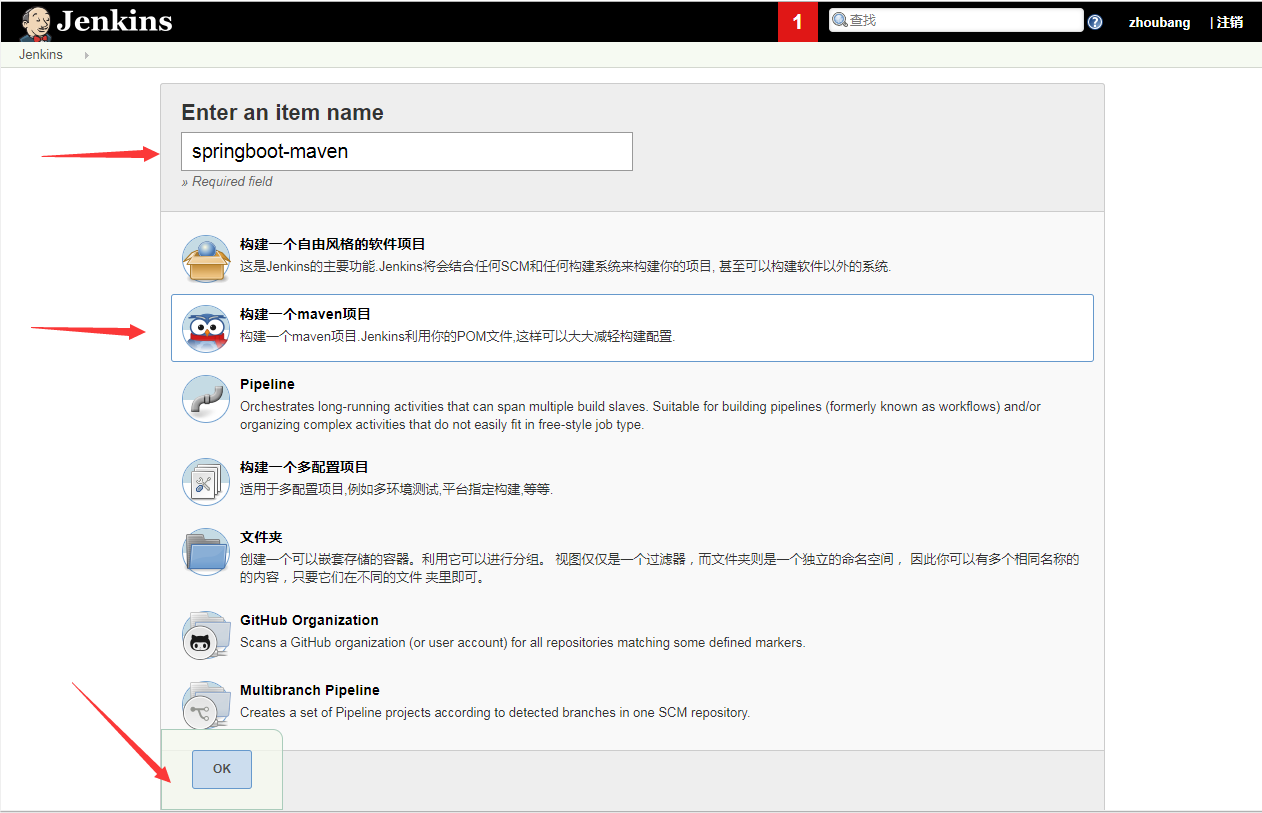The height and width of the screenshot is (813, 1262).
Task: Click the freestyle description mentioning SCM
Action: coord(565,266)
